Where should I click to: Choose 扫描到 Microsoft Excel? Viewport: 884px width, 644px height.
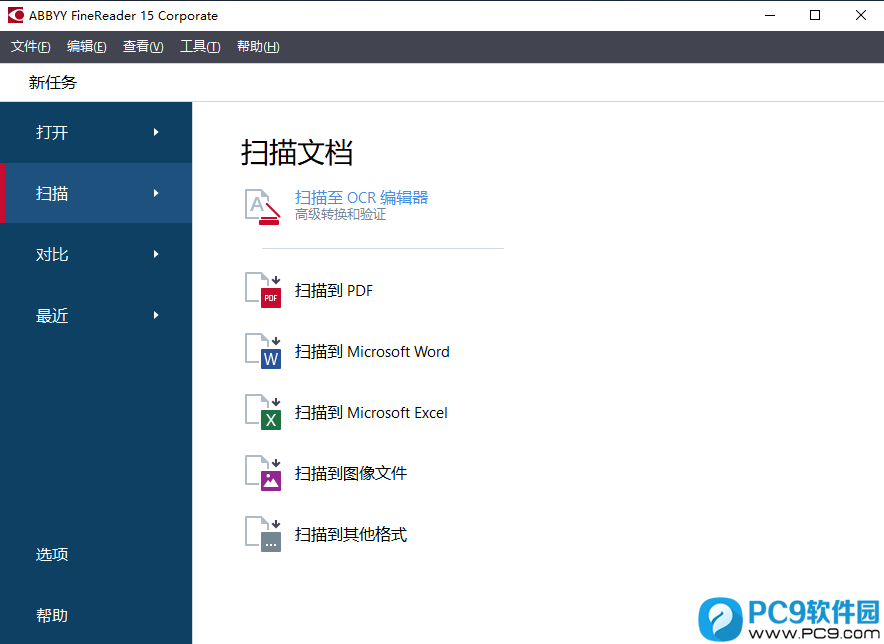tap(371, 412)
